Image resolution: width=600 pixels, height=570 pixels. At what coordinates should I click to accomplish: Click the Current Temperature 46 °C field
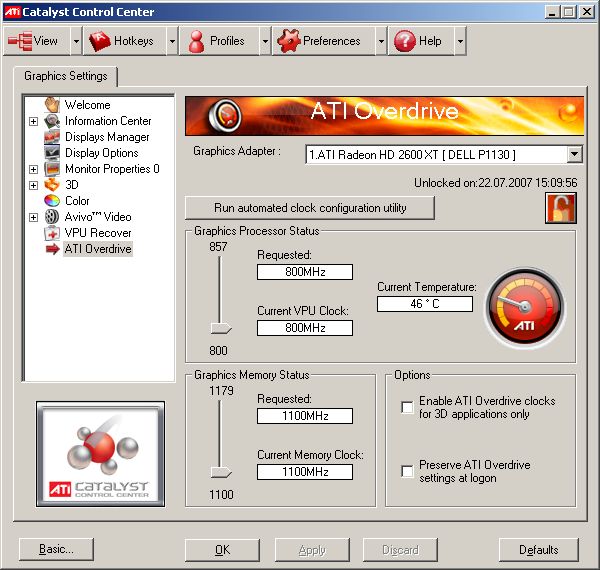(x=425, y=304)
